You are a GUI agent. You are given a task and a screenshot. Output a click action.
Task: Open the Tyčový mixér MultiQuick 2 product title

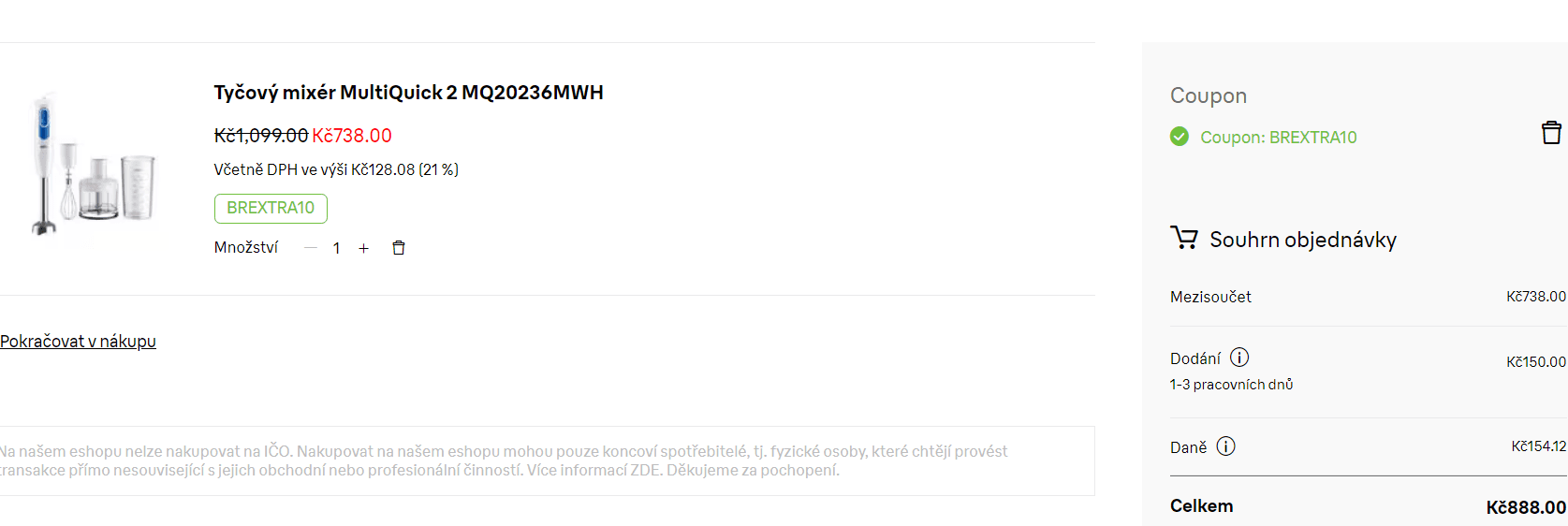click(x=408, y=93)
